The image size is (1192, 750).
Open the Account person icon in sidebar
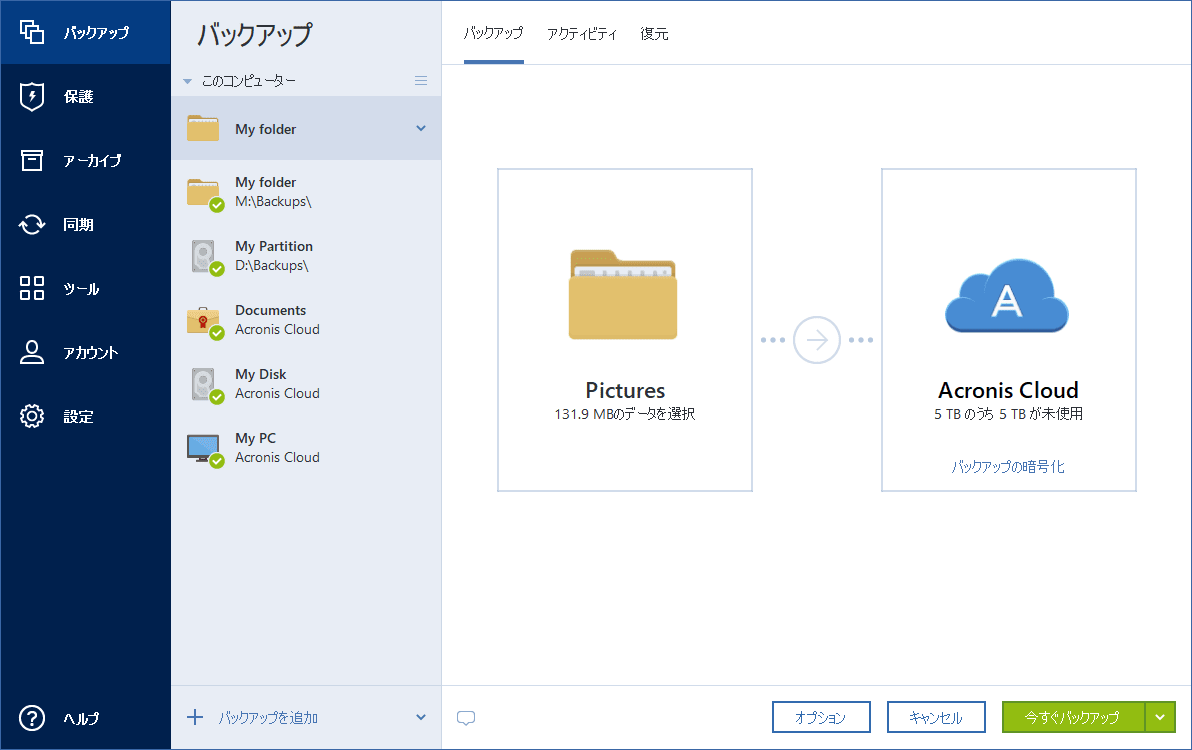click(x=32, y=353)
